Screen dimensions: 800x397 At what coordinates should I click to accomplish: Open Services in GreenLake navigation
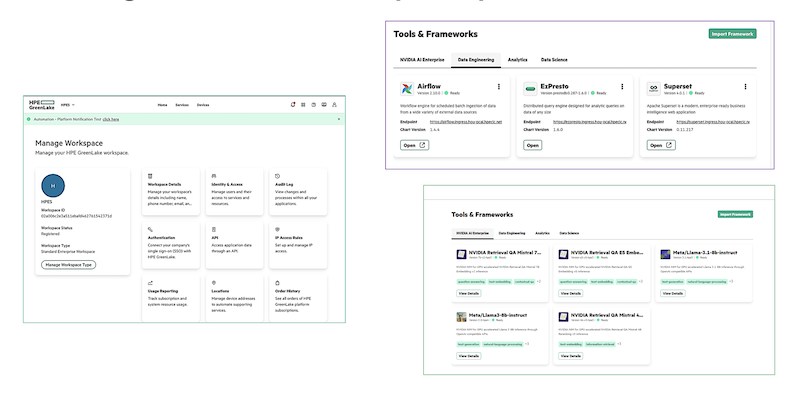[x=182, y=105]
